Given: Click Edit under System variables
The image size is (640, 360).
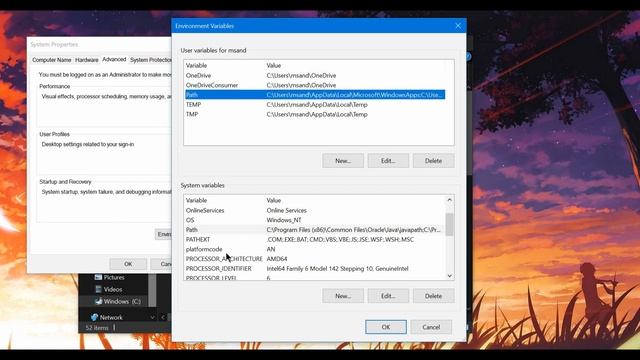Looking at the screenshot, I should click(388, 296).
